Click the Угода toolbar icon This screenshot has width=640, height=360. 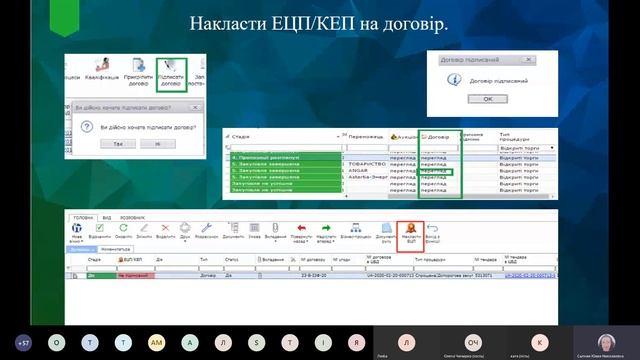(254, 228)
